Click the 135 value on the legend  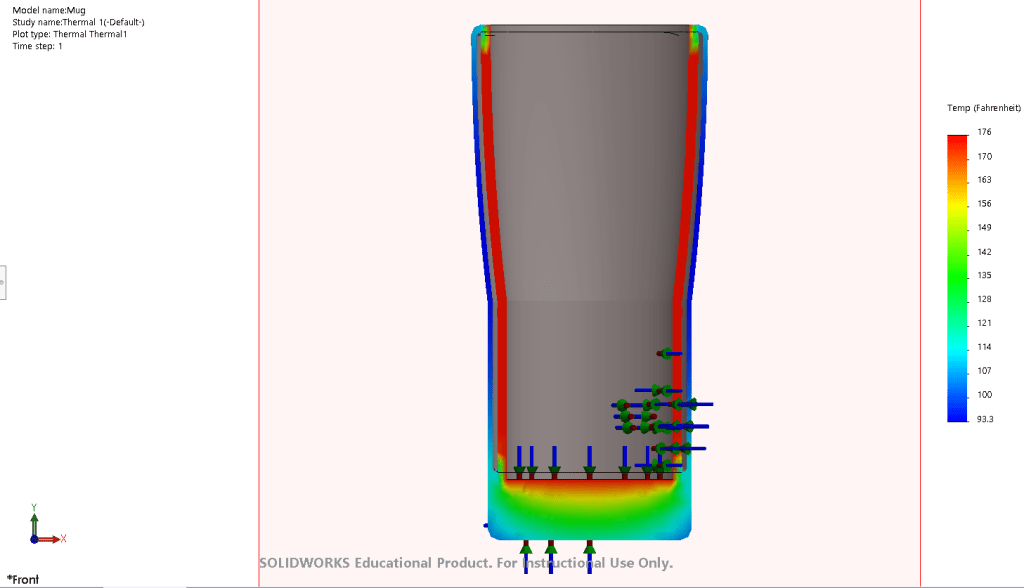(x=984, y=275)
